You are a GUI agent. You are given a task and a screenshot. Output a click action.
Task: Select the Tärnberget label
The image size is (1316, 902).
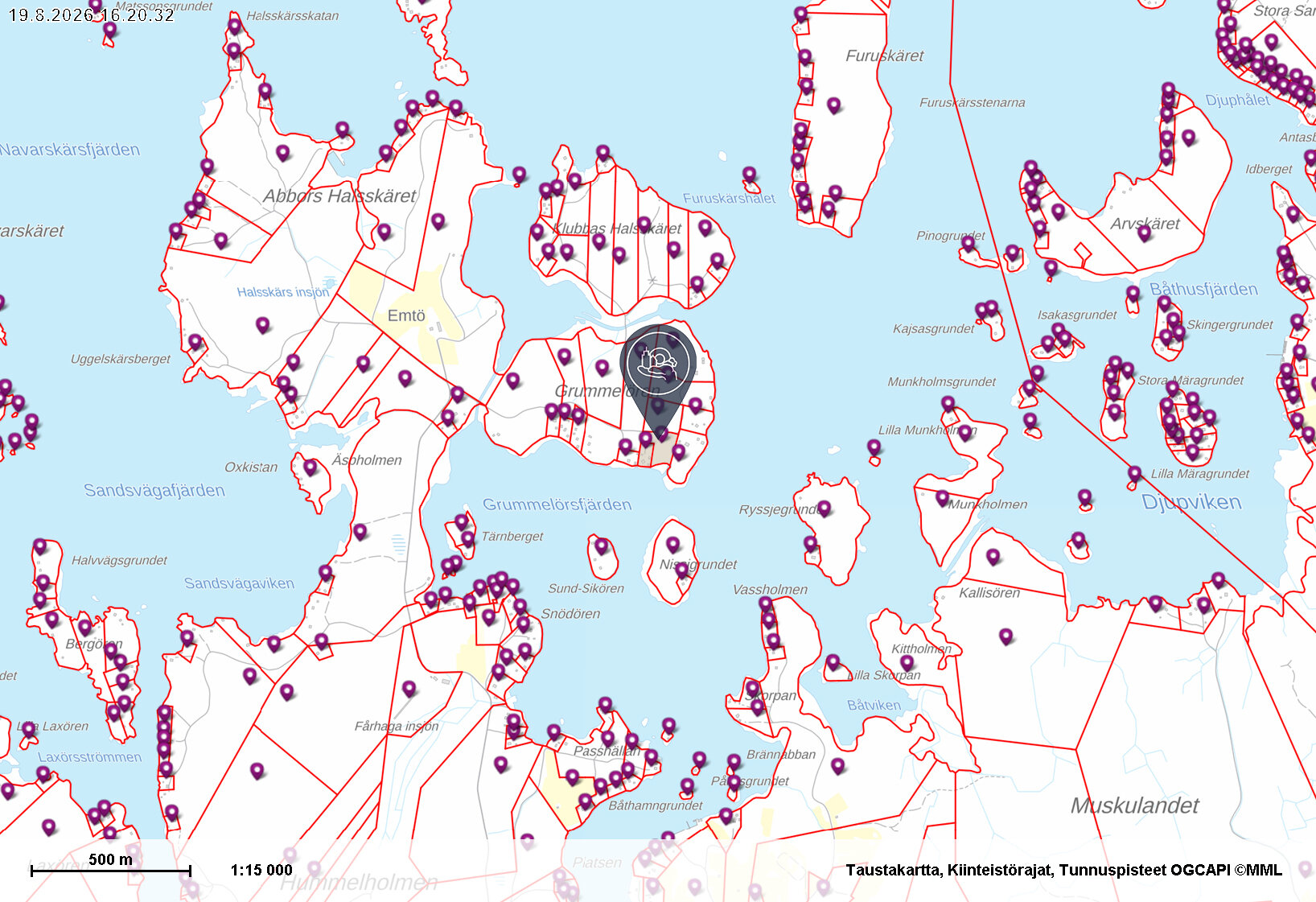point(512,537)
